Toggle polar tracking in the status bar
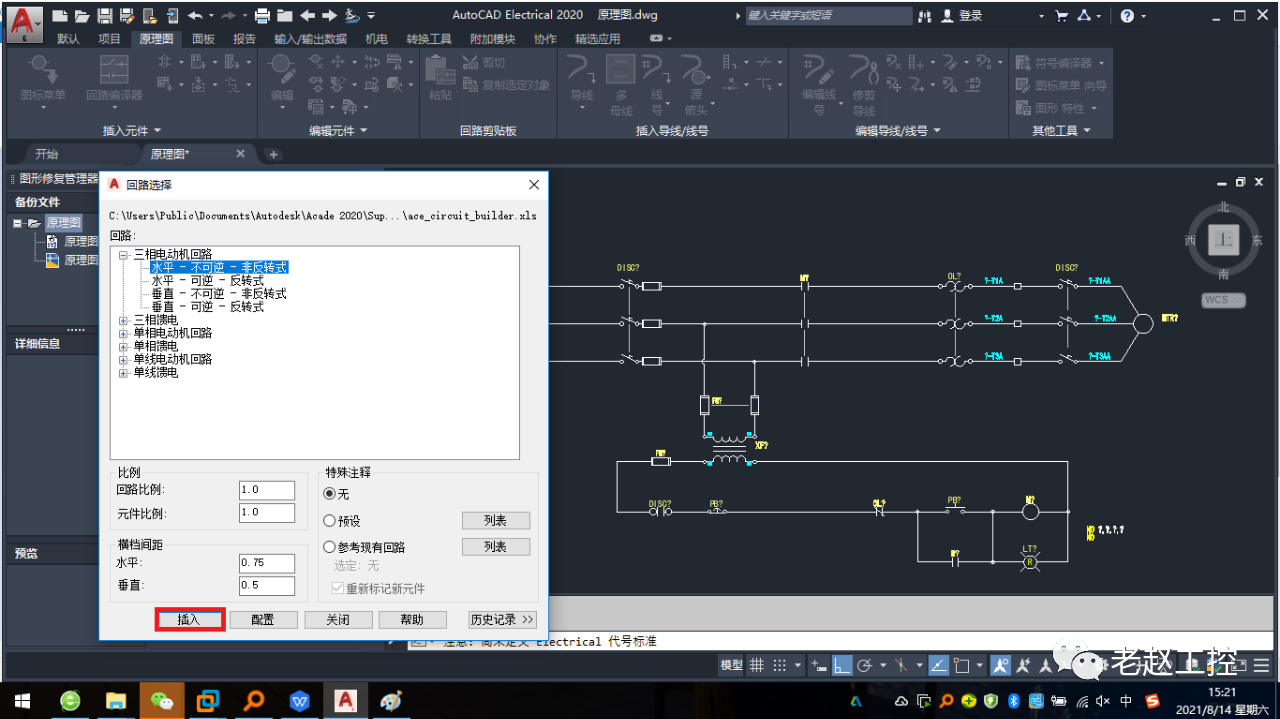 [x=865, y=665]
